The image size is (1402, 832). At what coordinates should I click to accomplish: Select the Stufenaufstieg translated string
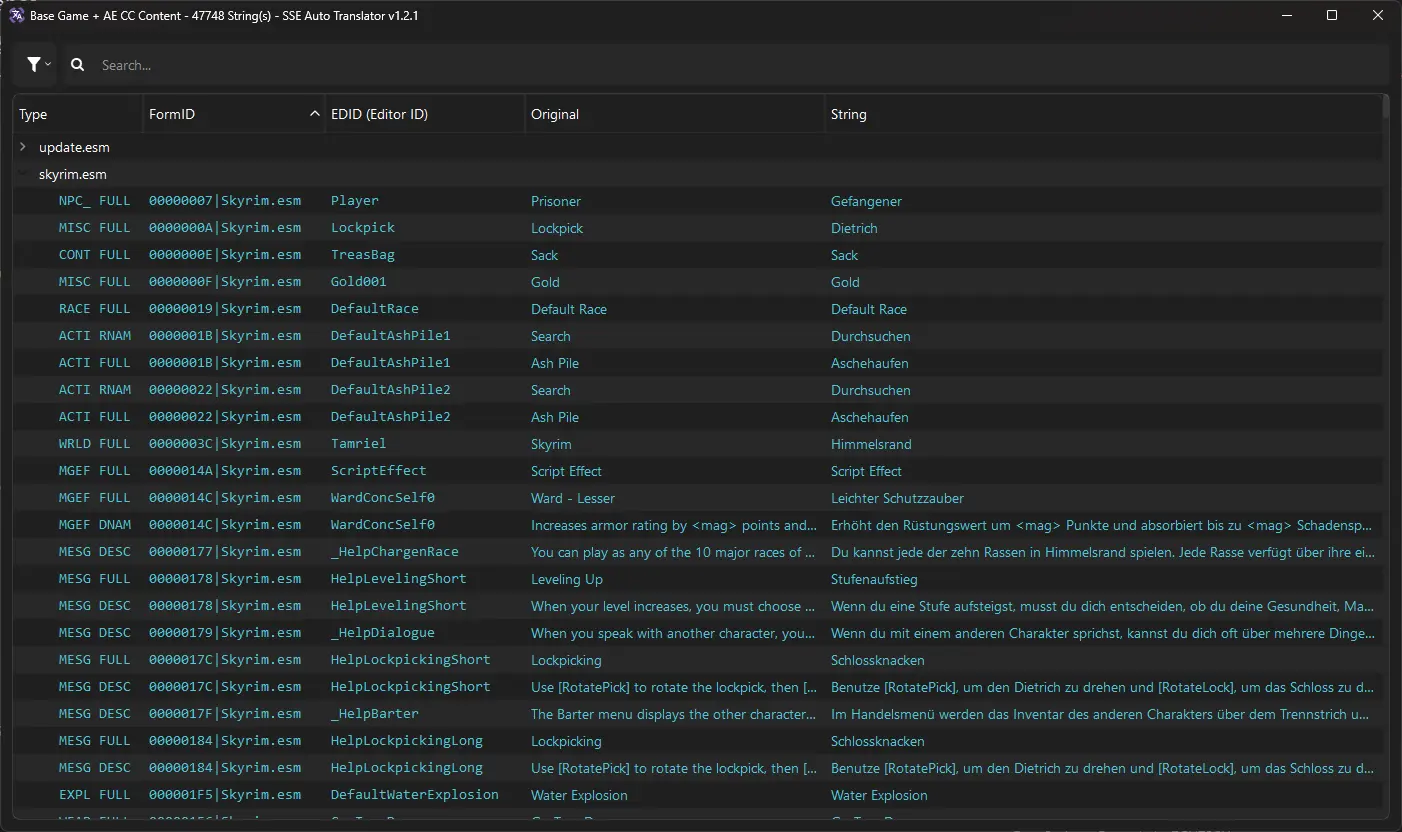874,579
